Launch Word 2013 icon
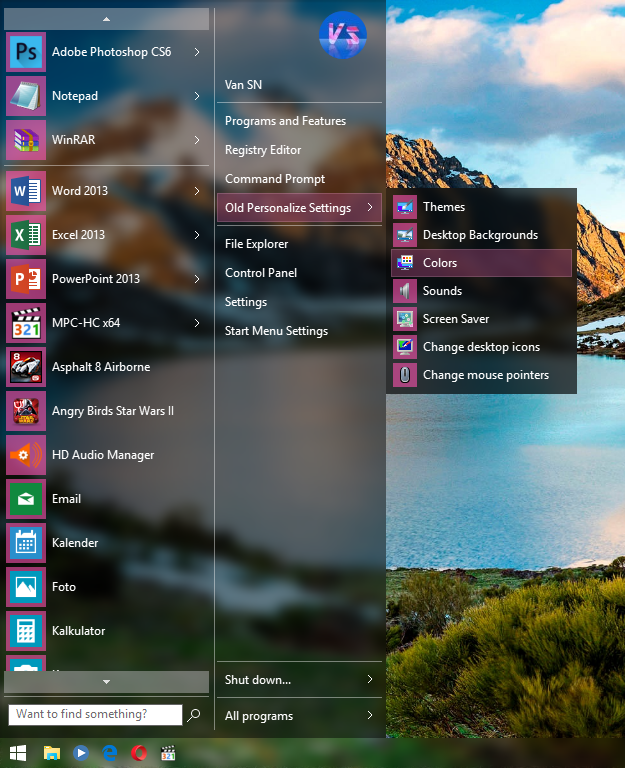This screenshot has width=625, height=768. click(x=26, y=191)
